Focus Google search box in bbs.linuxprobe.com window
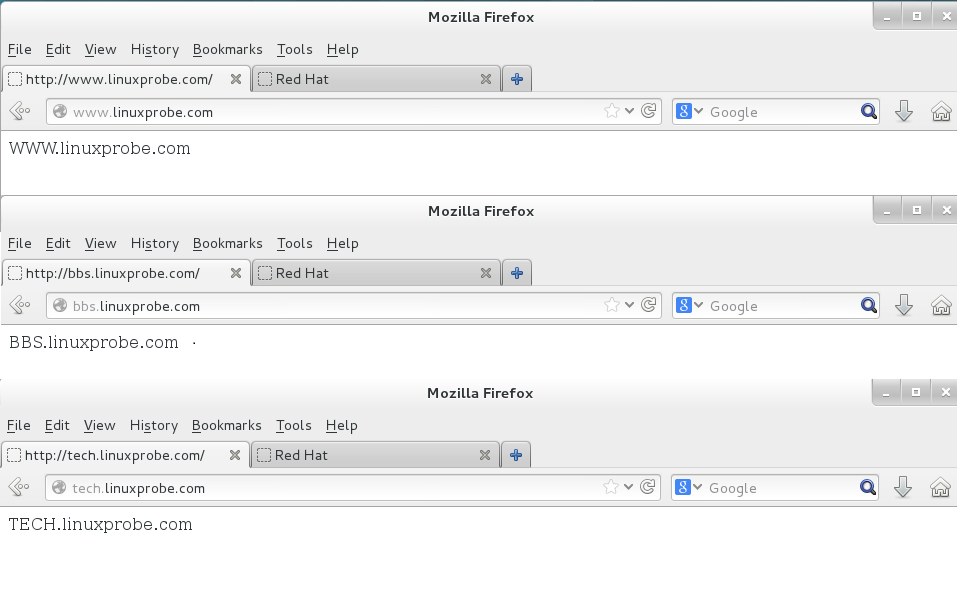This screenshot has height=598, width=957. pyautogui.click(x=780, y=306)
